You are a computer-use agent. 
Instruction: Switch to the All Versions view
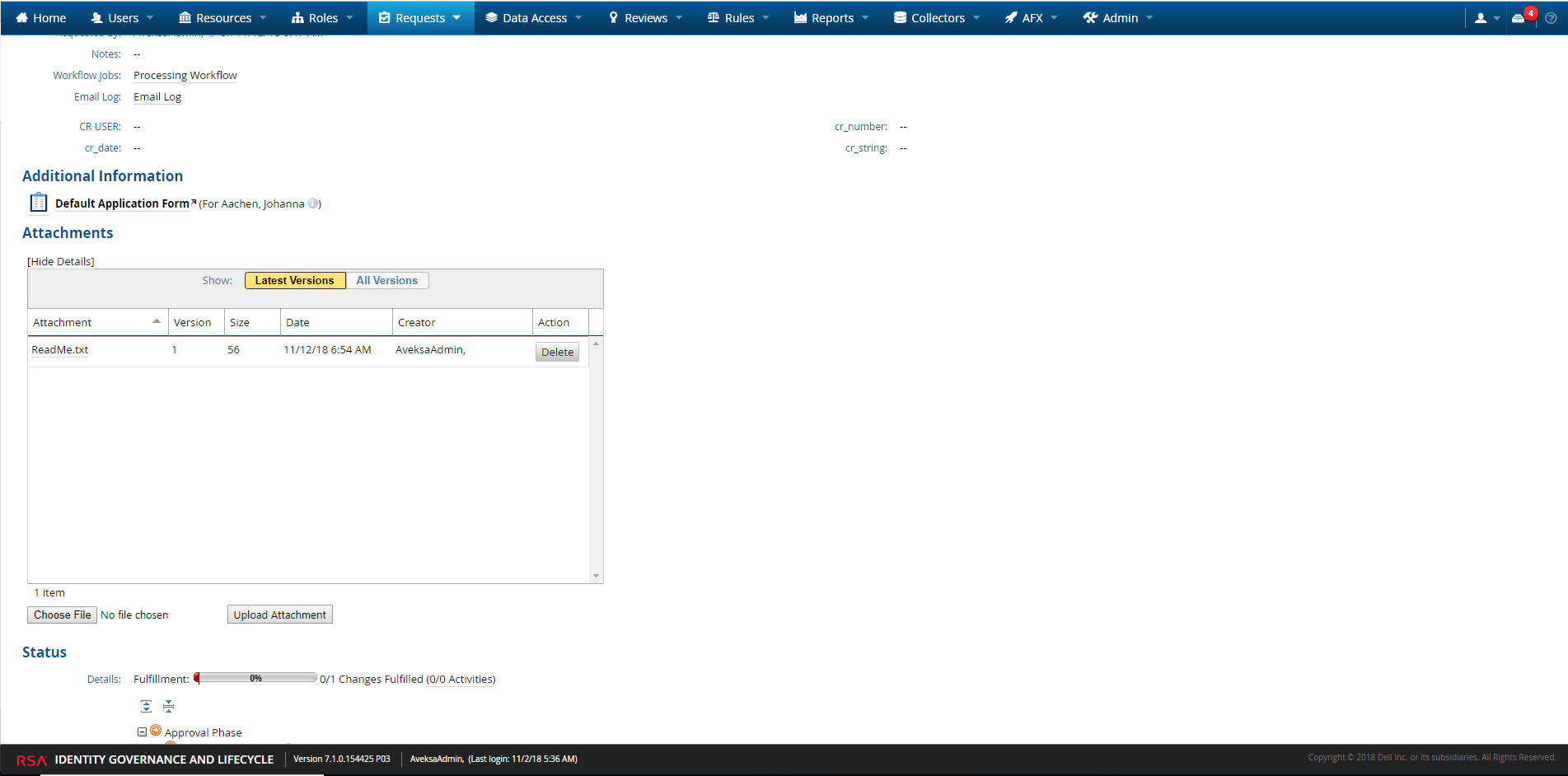[386, 280]
